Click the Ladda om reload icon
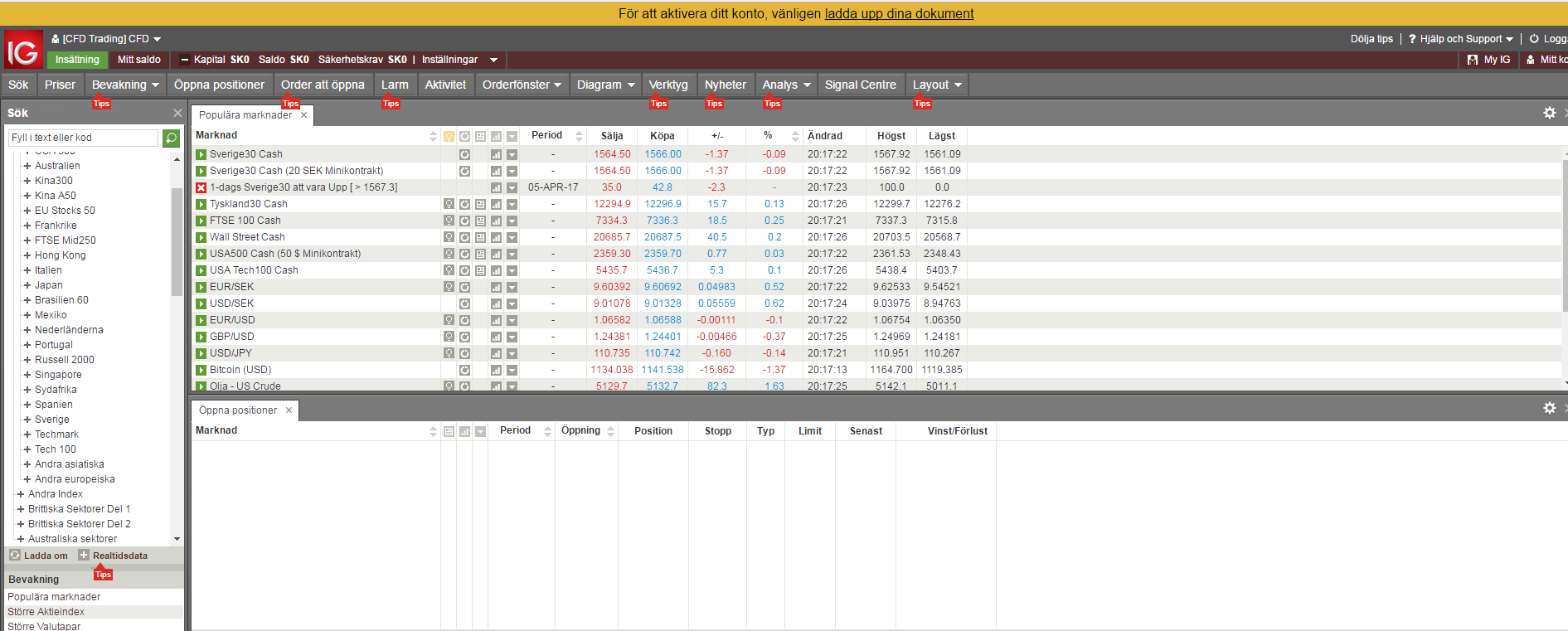 tap(15, 556)
